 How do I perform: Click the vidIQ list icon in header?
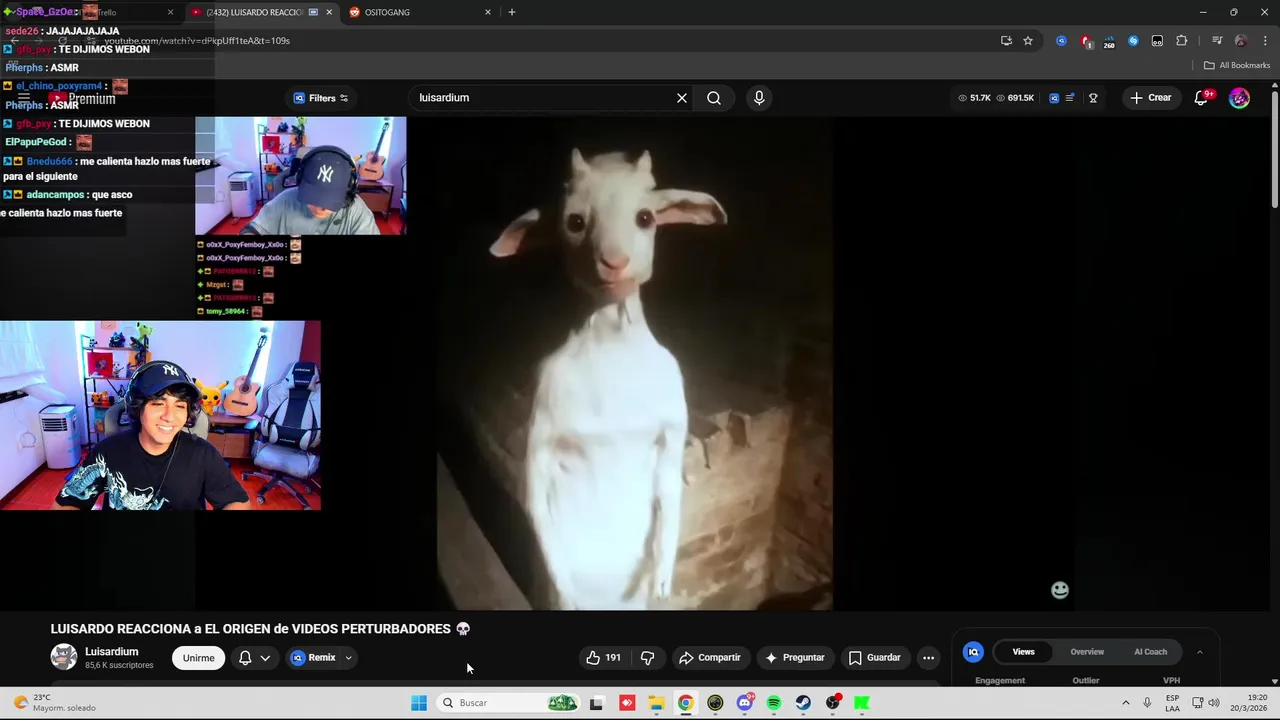click(1070, 98)
